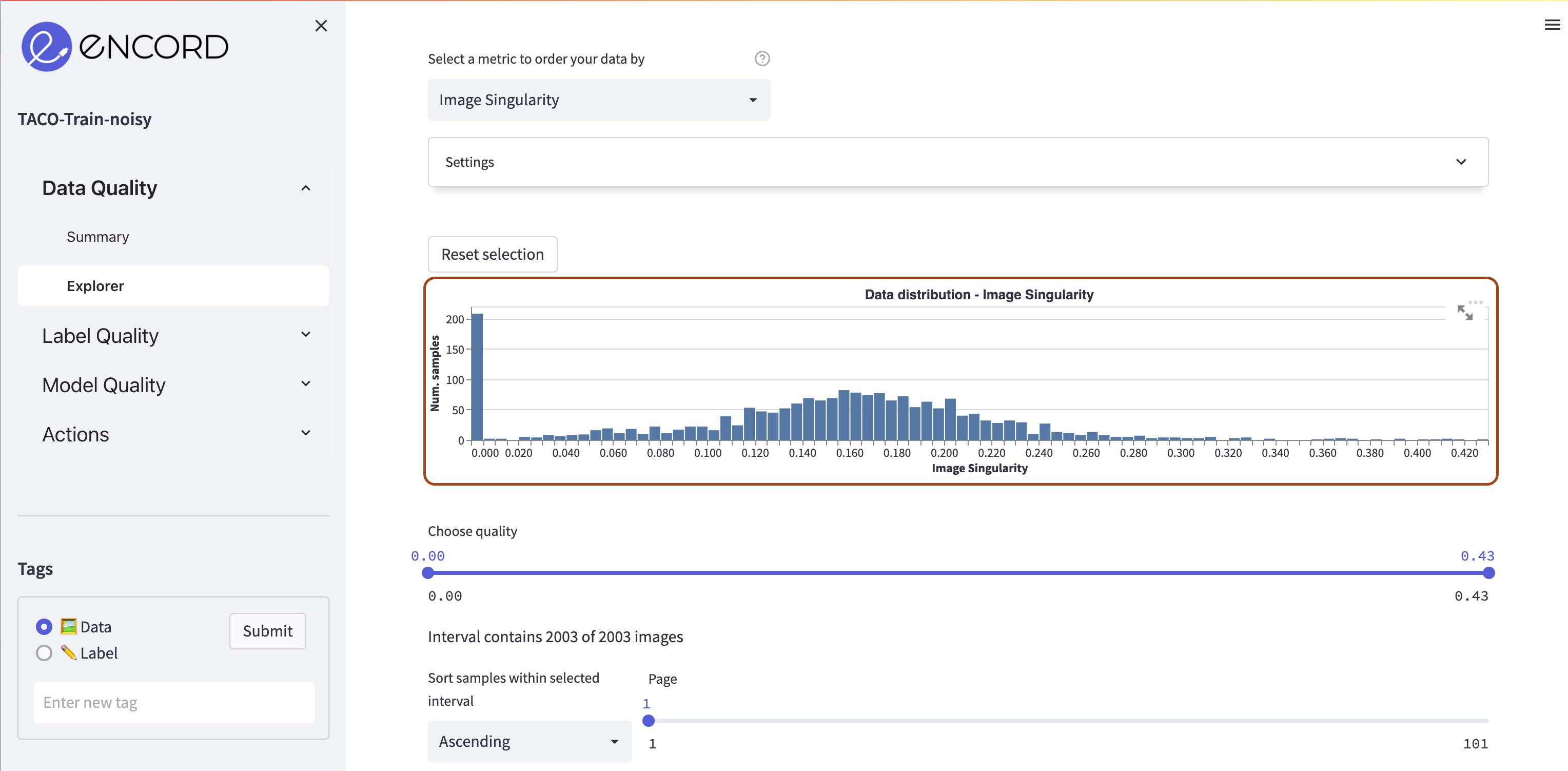
Task: Click the Tags heading
Action: click(x=35, y=569)
